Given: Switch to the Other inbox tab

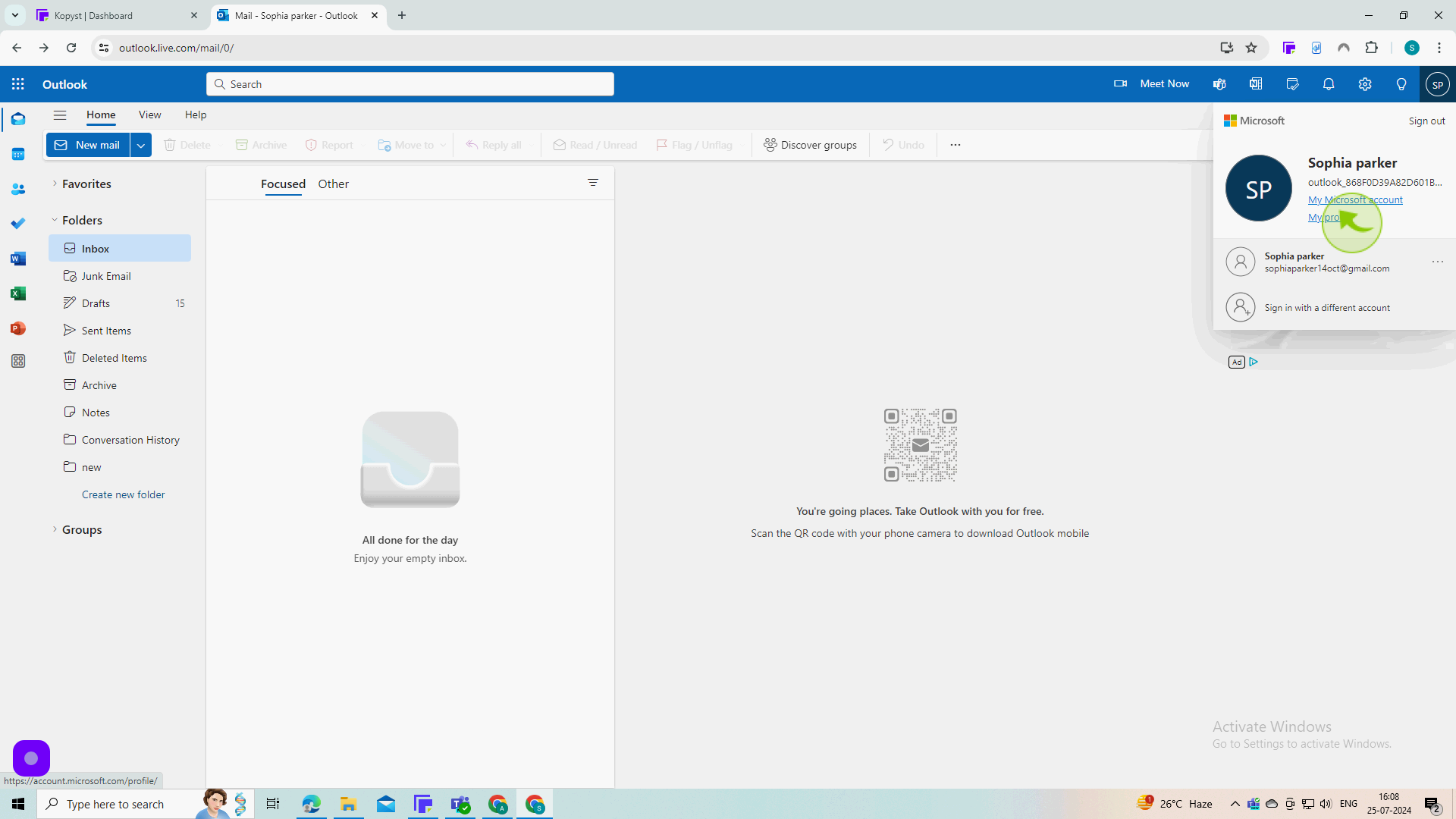Looking at the screenshot, I should (x=333, y=183).
